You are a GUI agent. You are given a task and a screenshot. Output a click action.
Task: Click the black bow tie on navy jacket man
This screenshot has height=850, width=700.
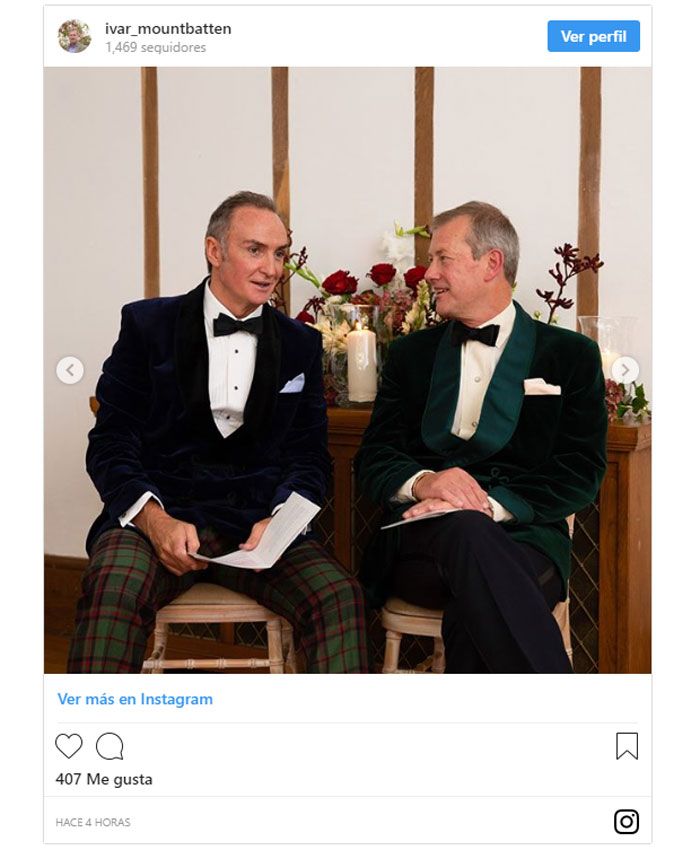click(x=237, y=325)
